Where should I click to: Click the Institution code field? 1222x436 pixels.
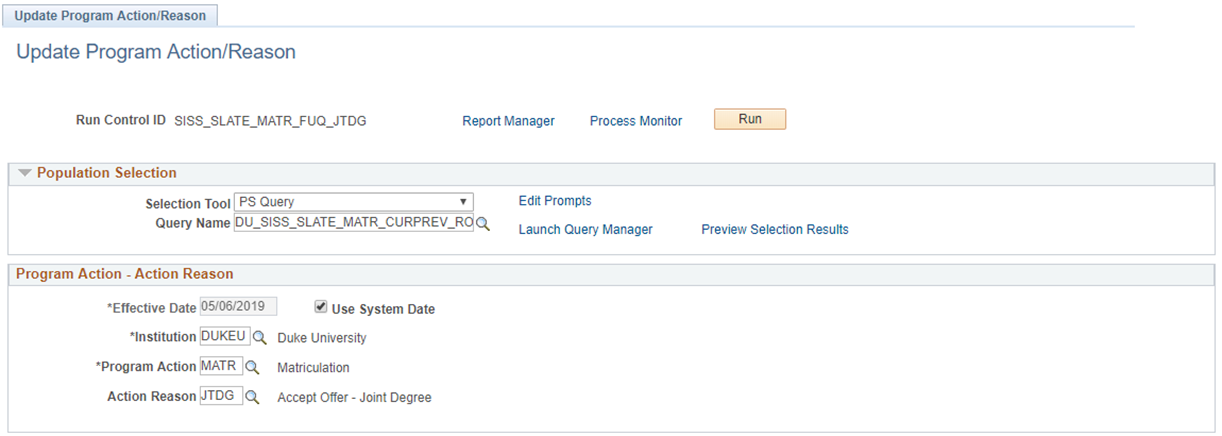[225, 337]
